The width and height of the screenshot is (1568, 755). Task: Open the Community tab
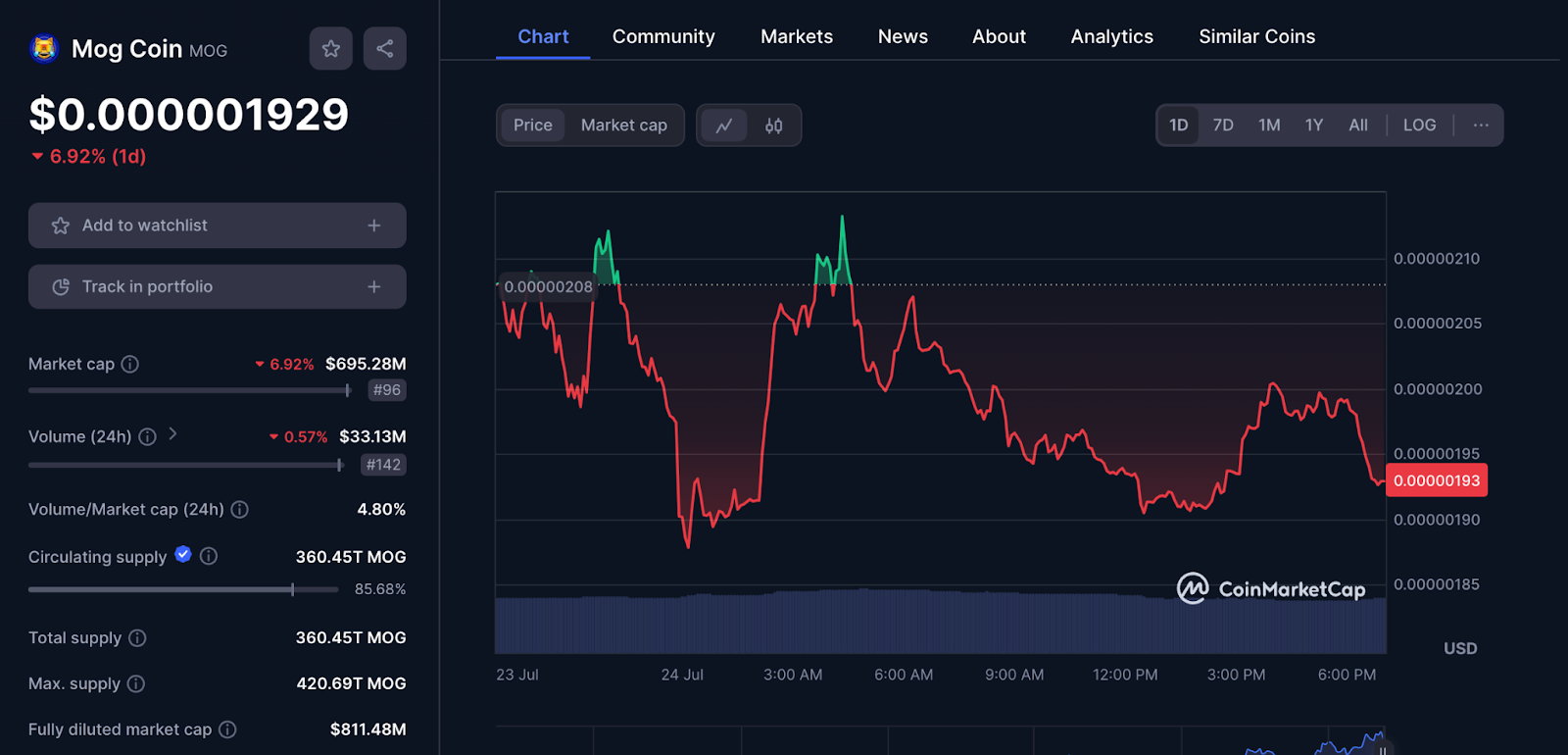tap(663, 37)
